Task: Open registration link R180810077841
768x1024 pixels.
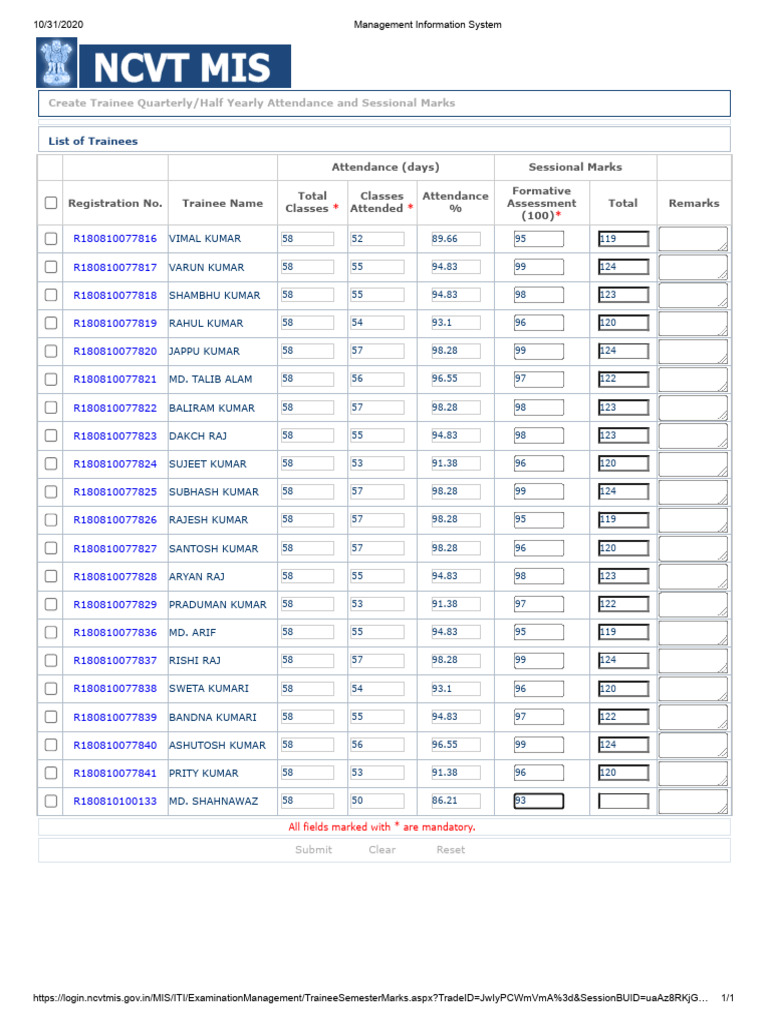Action: click(115, 773)
